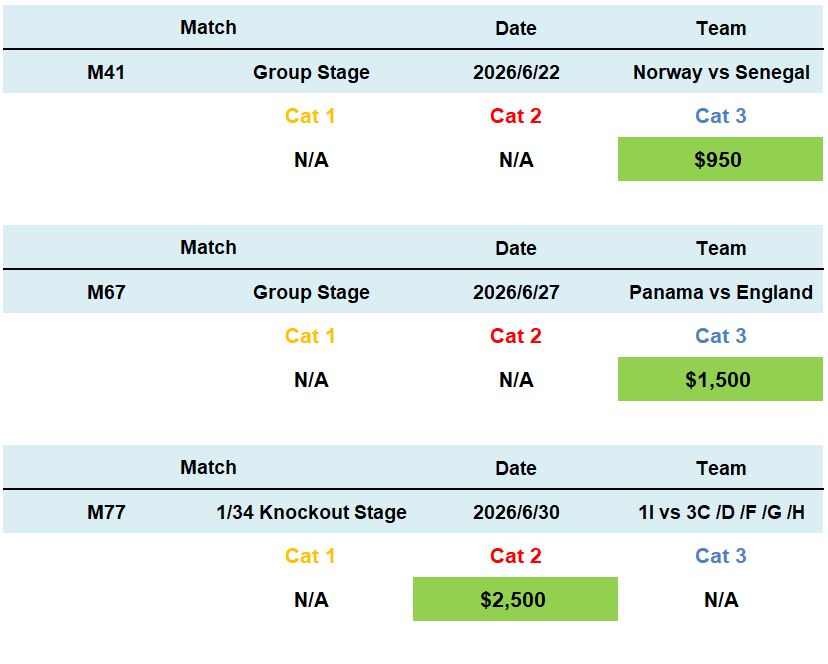Image resolution: width=828 pixels, height=664 pixels.
Task: Click the $950 price cell
Action: [719, 160]
